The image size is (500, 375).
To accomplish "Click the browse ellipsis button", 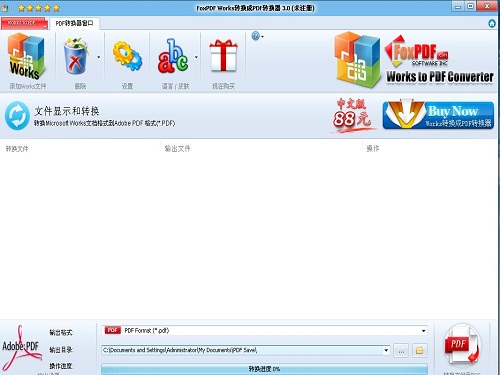I will [x=401, y=351].
